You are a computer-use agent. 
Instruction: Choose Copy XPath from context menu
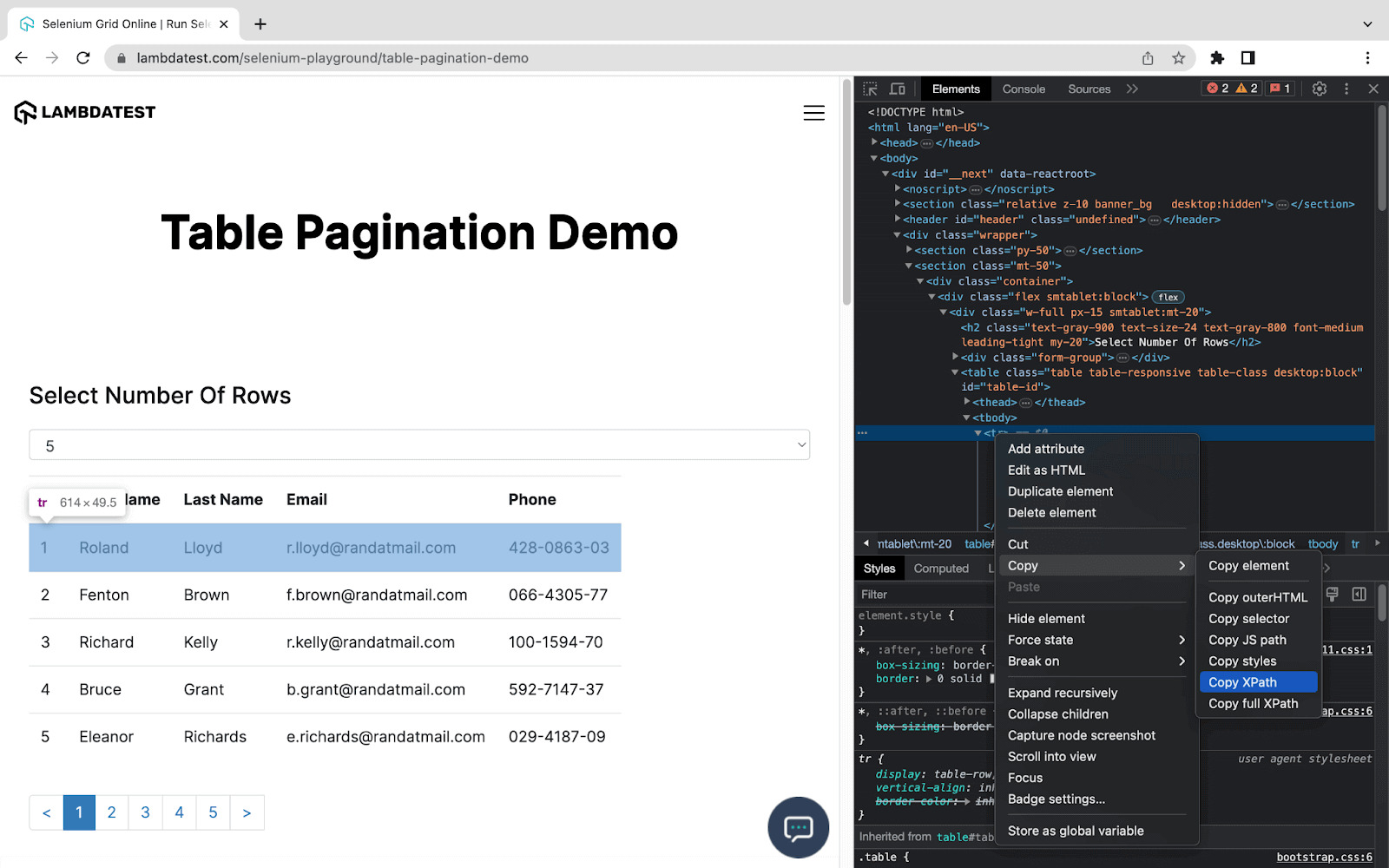1241,682
